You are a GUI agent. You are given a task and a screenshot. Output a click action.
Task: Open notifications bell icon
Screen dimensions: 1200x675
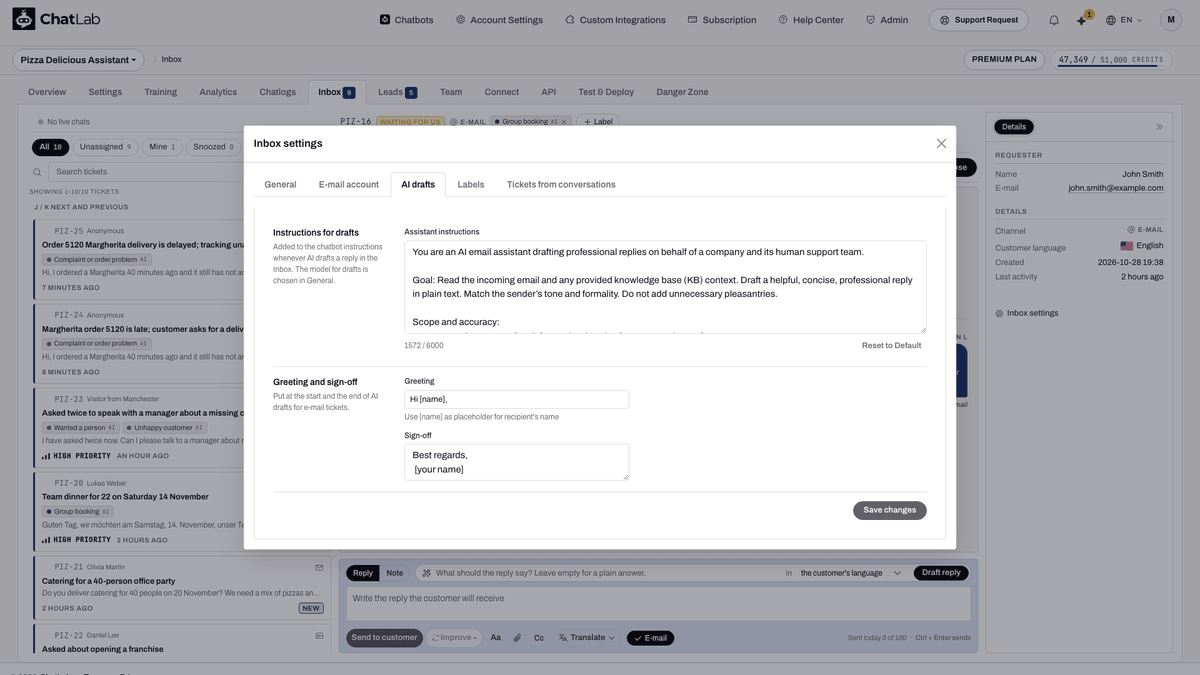[x=1054, y=20]
